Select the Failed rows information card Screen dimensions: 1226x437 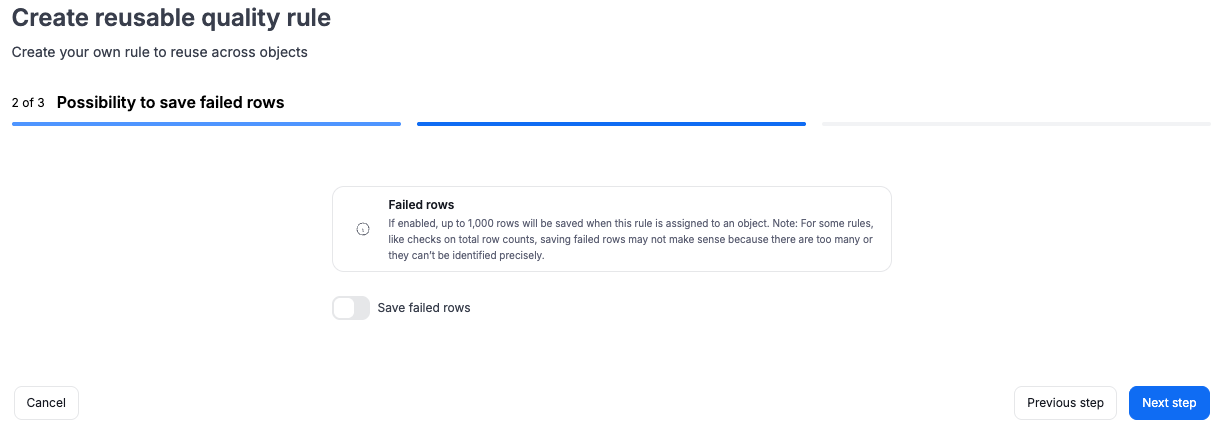click(x=611, y=229)
